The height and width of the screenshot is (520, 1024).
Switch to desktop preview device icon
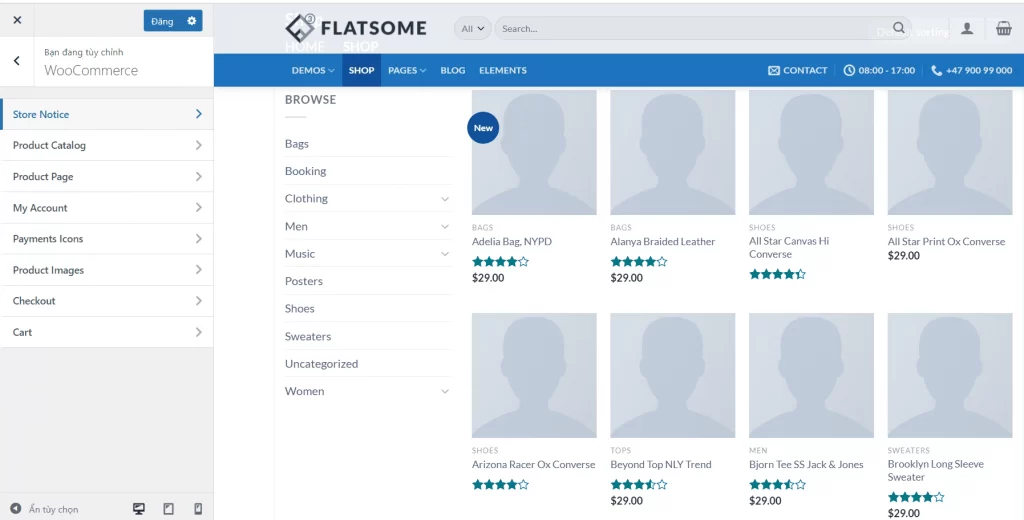tap(139, 509)
